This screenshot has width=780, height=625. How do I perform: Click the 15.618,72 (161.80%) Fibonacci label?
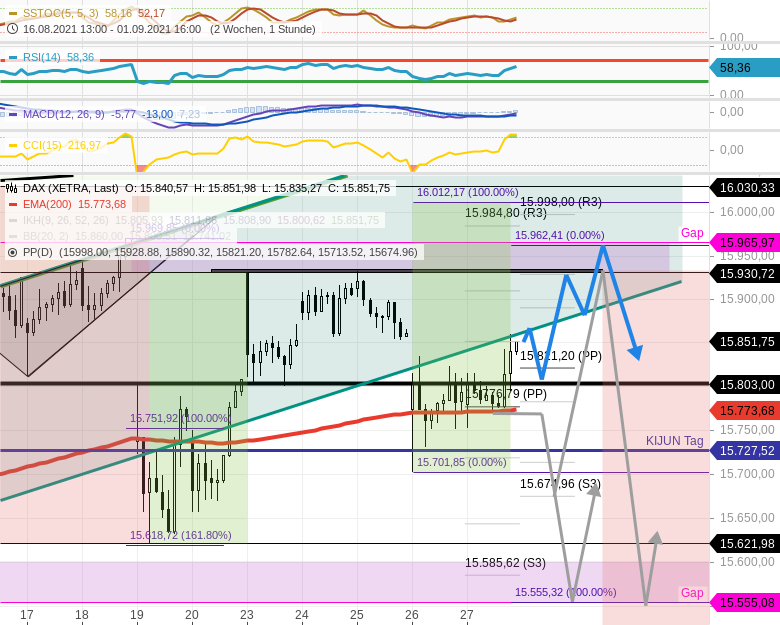click(181, 535)
